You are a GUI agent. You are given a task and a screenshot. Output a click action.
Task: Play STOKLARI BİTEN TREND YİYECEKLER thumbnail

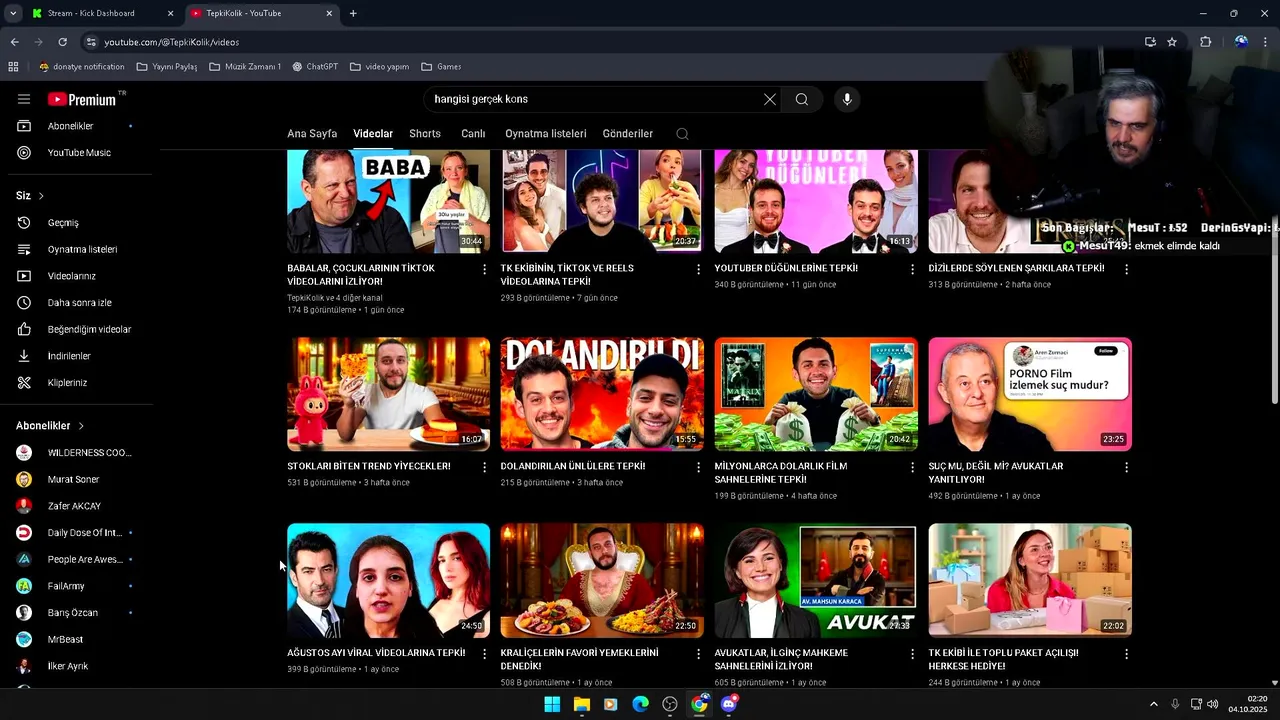(388, 394)
